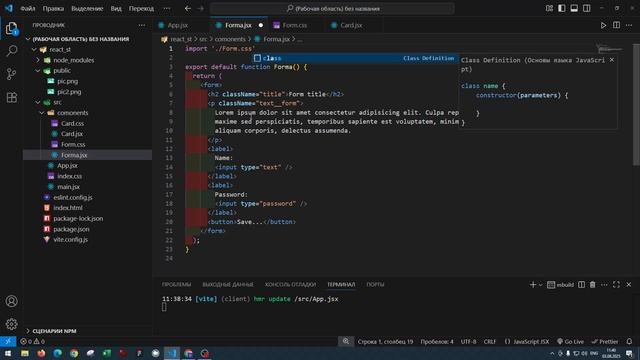Click the Prettier status button

(604, 341)
